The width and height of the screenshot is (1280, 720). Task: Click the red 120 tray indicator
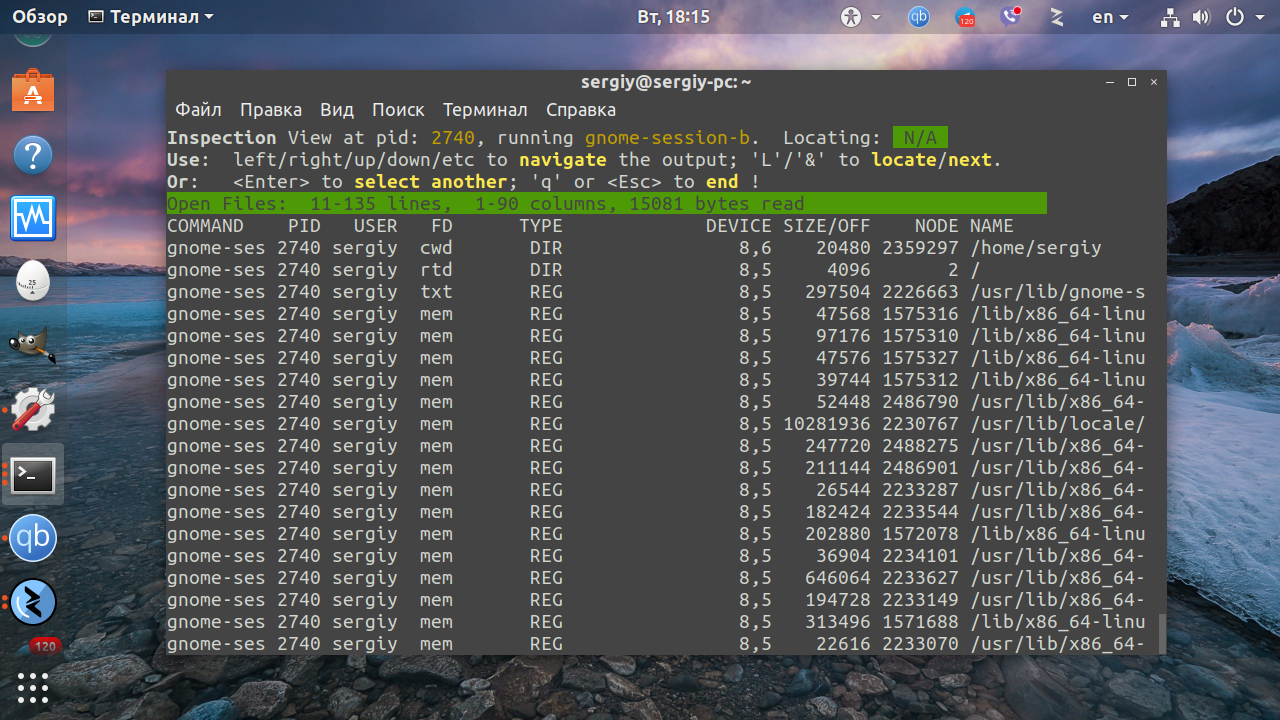965,18
